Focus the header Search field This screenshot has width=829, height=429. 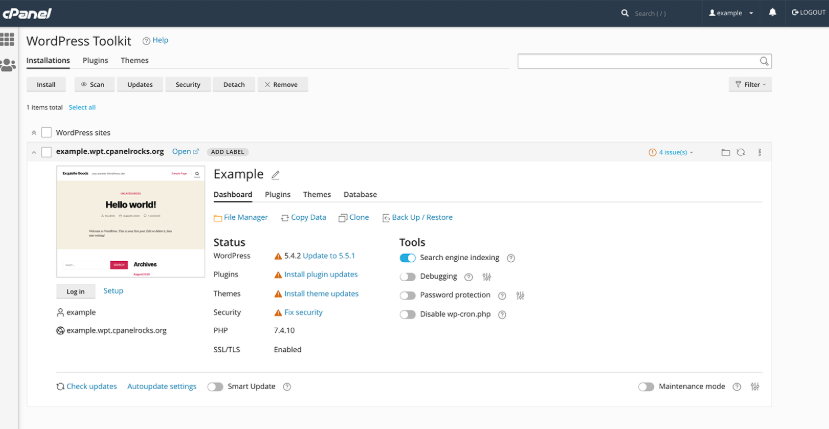pos(650,13)
